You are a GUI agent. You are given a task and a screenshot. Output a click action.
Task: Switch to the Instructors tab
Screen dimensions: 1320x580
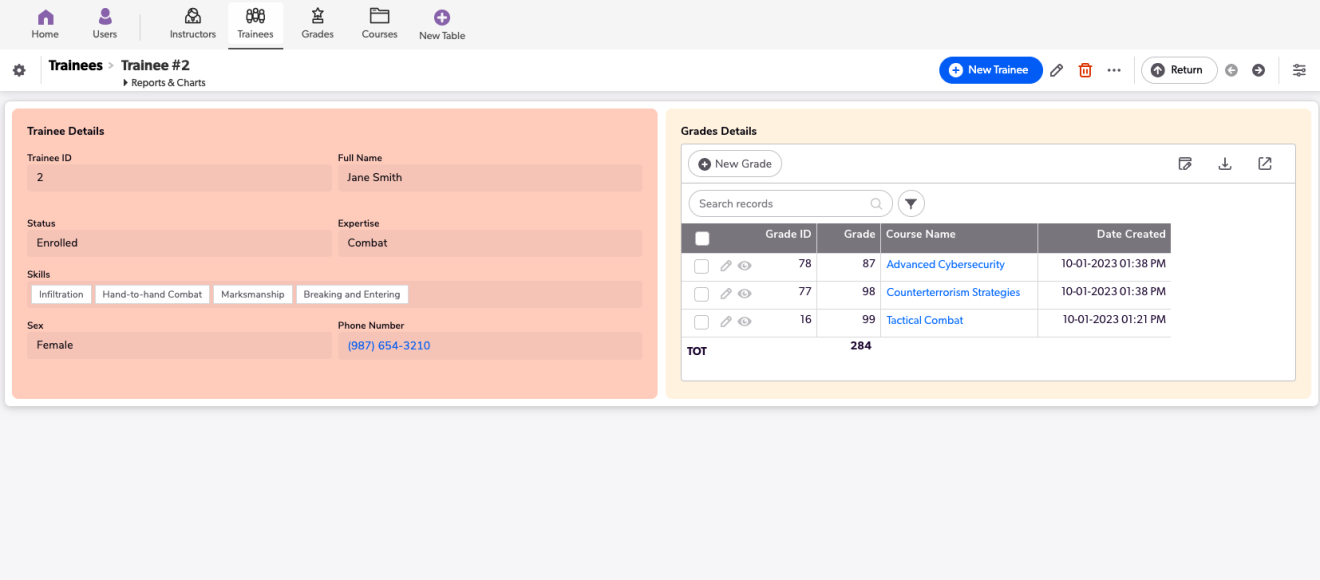point(193,24)
